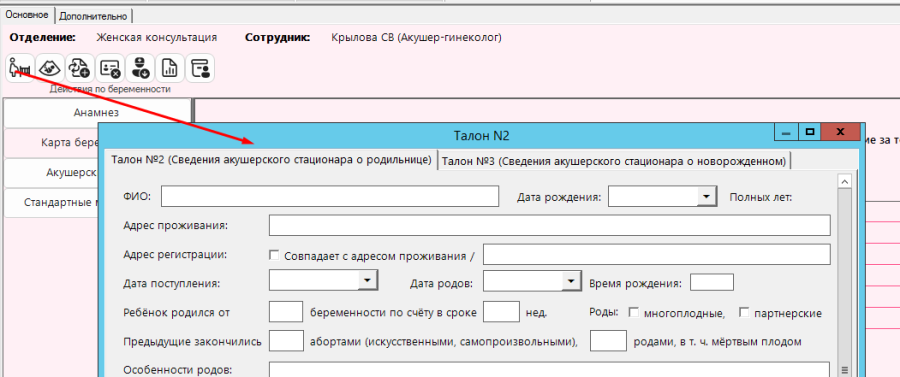Enable the 'многоплодные' checkbox

pyautogui.click(x=634, y=313)
